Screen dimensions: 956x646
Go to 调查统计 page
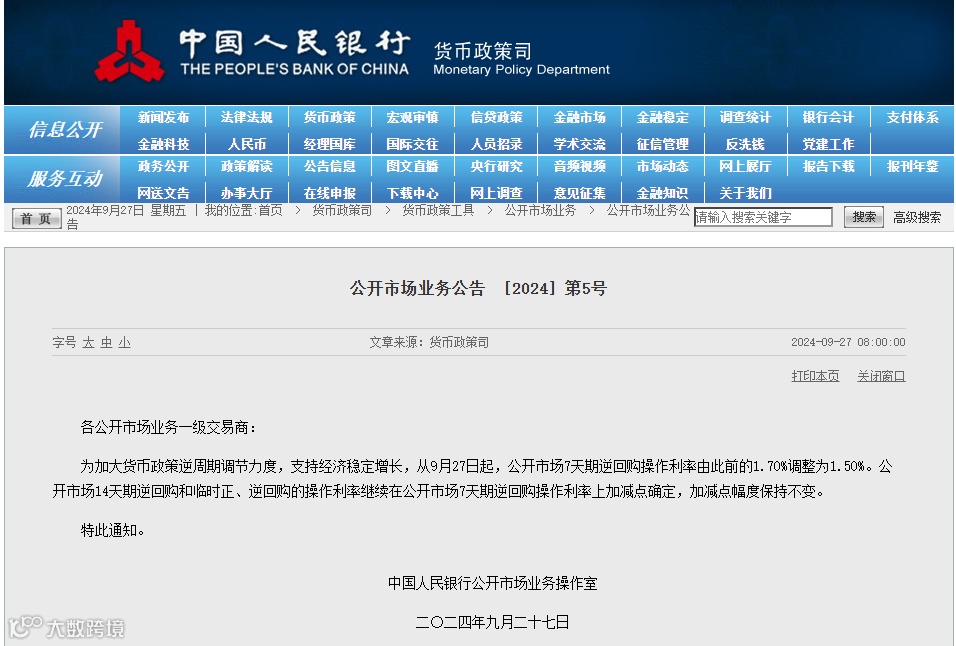point(745,118)
